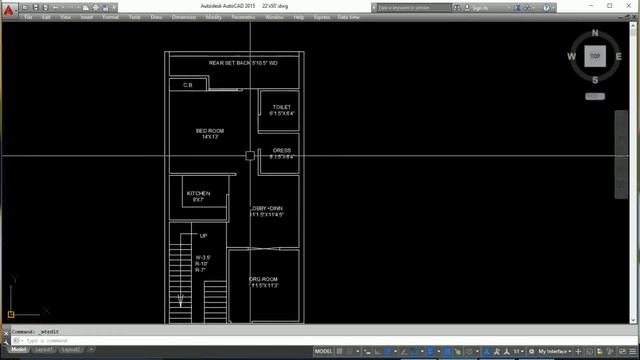Switch to the Layout2 tab
Viewport: 640px width, 360px height.
click(x=71, y=350)
